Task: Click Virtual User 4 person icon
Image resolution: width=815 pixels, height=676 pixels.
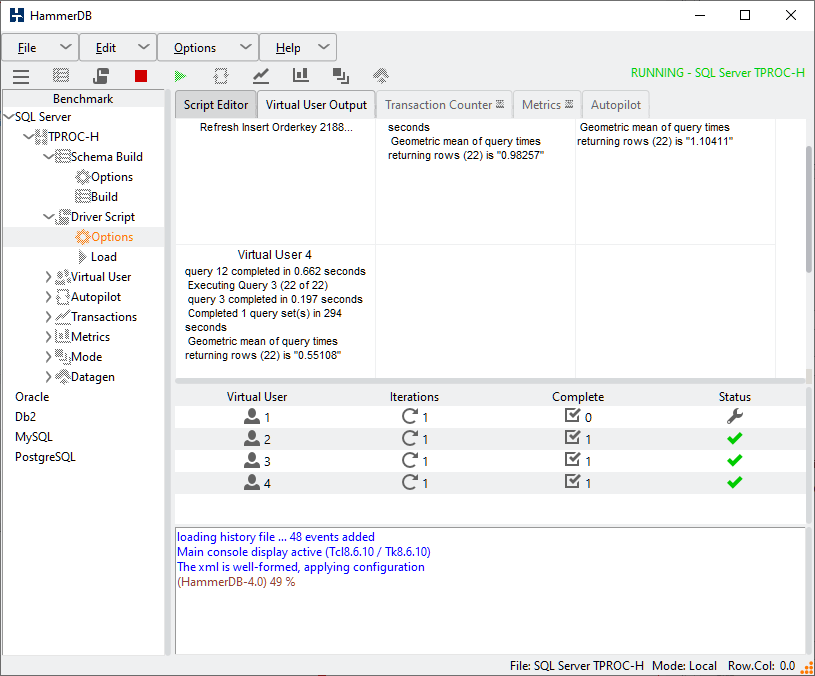Action: point(252,482)
